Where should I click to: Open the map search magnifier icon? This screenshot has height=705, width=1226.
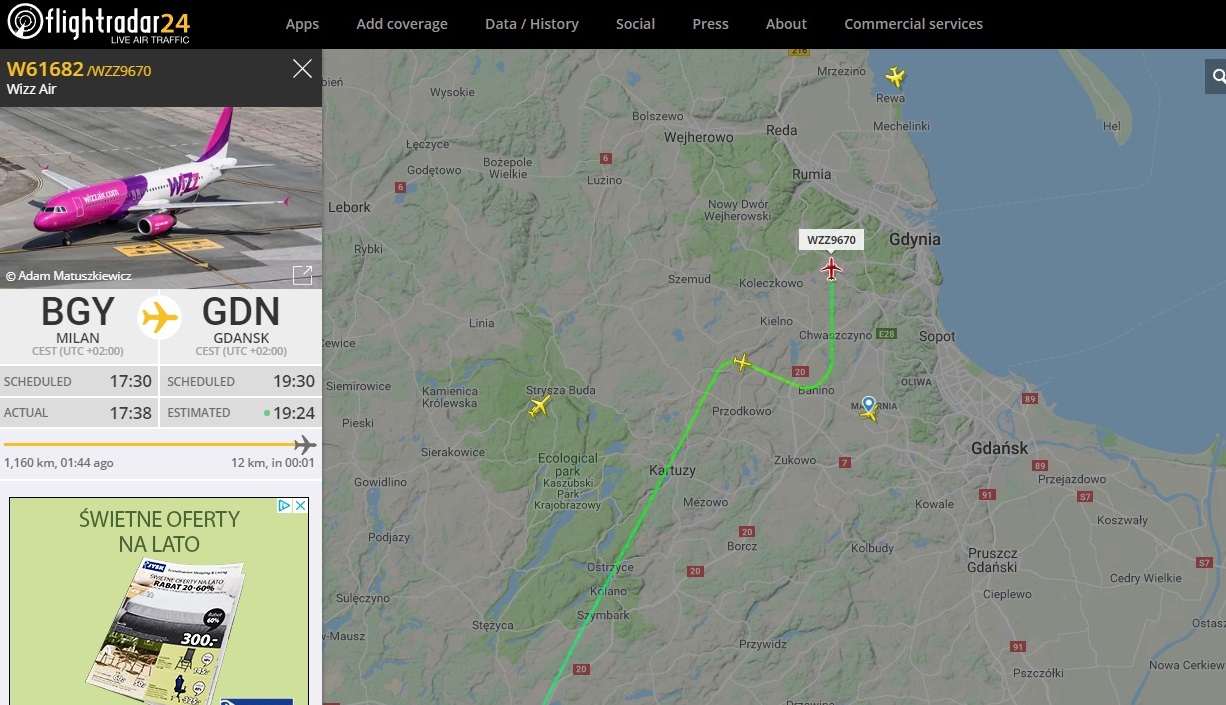[1218, 76]
